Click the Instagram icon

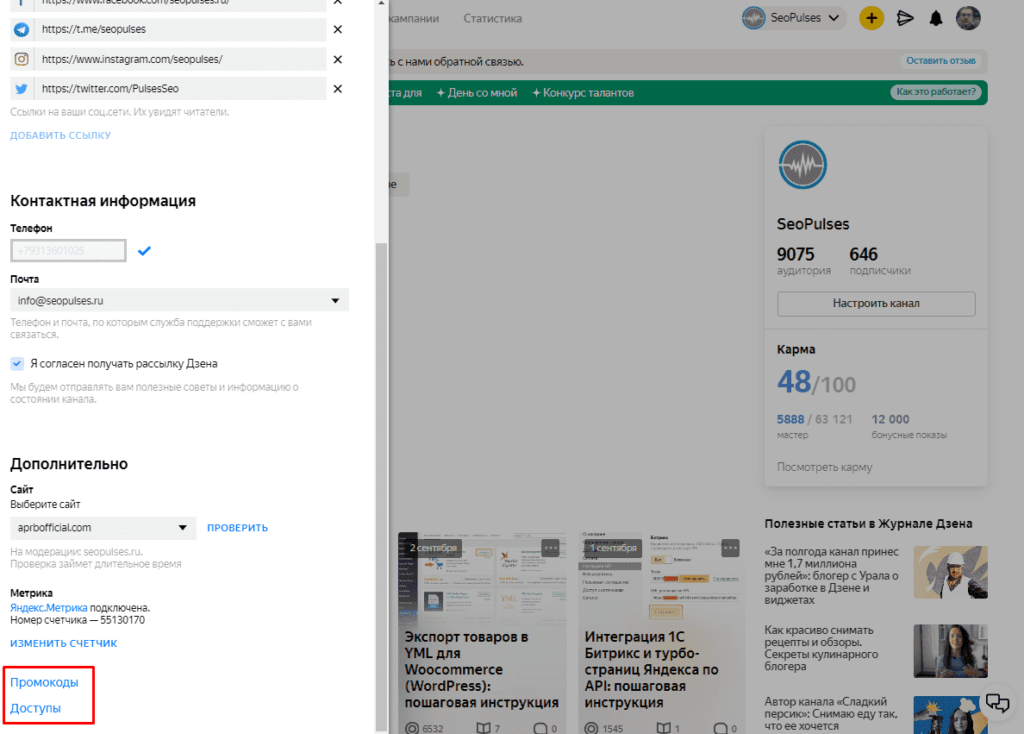(22, 59)
